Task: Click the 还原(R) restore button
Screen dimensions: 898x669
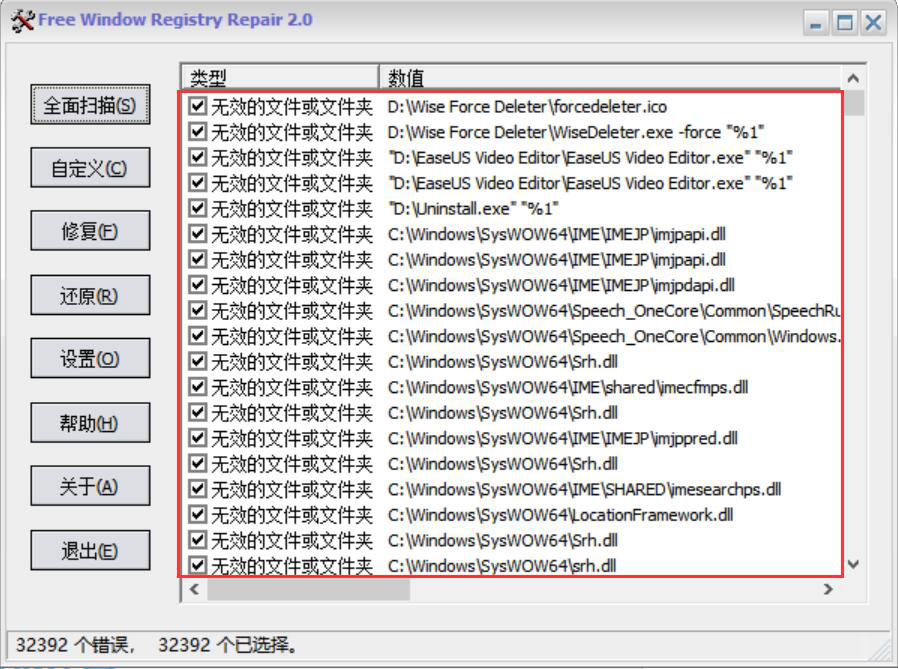Action: tap(90, 296)
